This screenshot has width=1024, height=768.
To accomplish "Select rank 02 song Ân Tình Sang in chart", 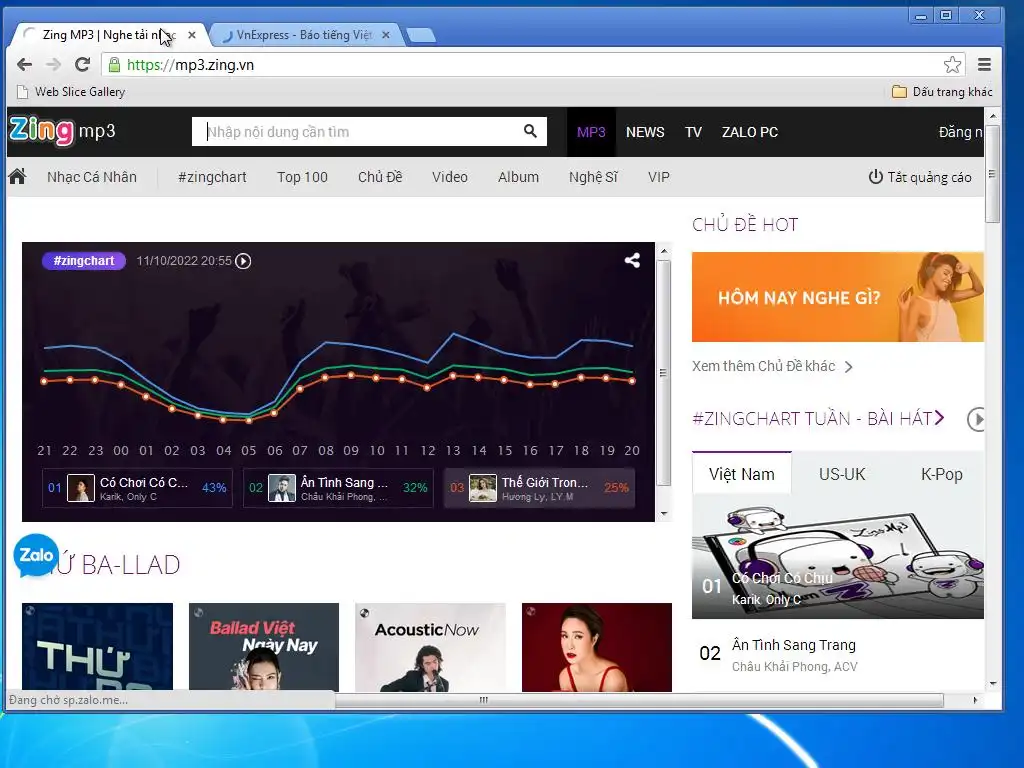I will pos(338,488).
